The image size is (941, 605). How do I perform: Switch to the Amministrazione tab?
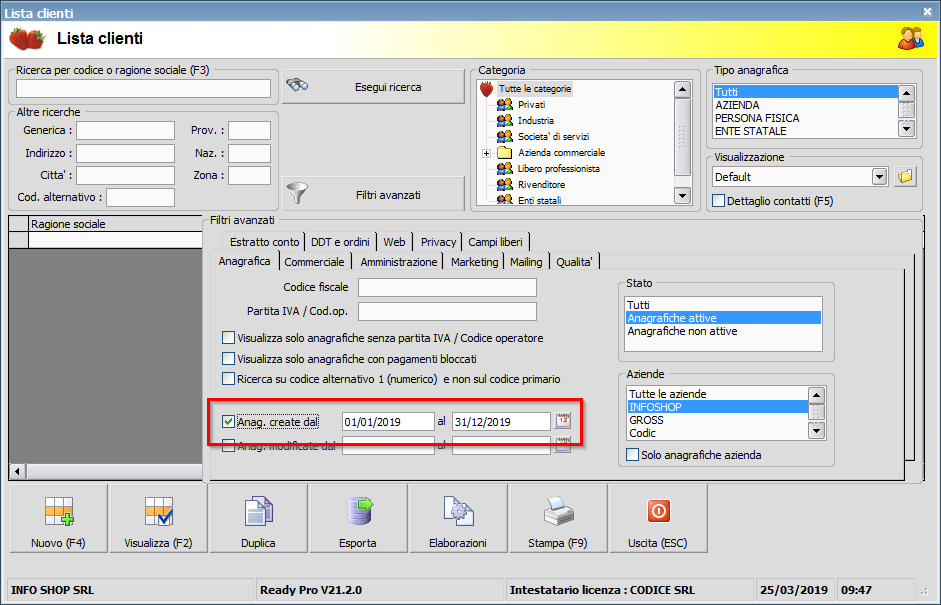point(398,262)
